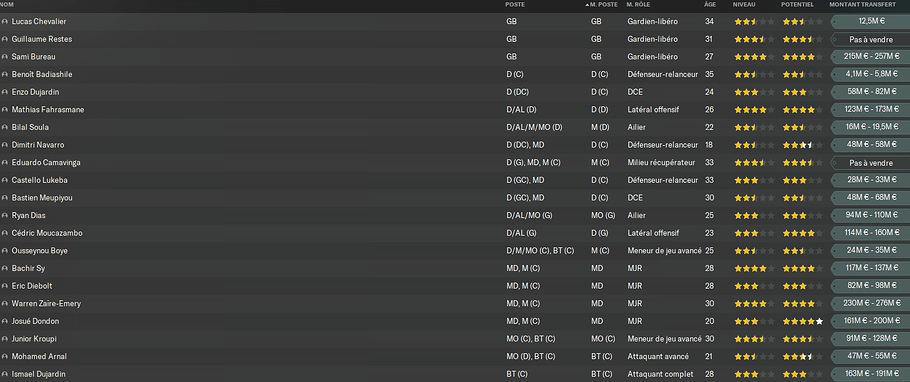Click the player icon next to Ismael Dujardin
This screenshot has width=910, height=382.
(5, 374)
